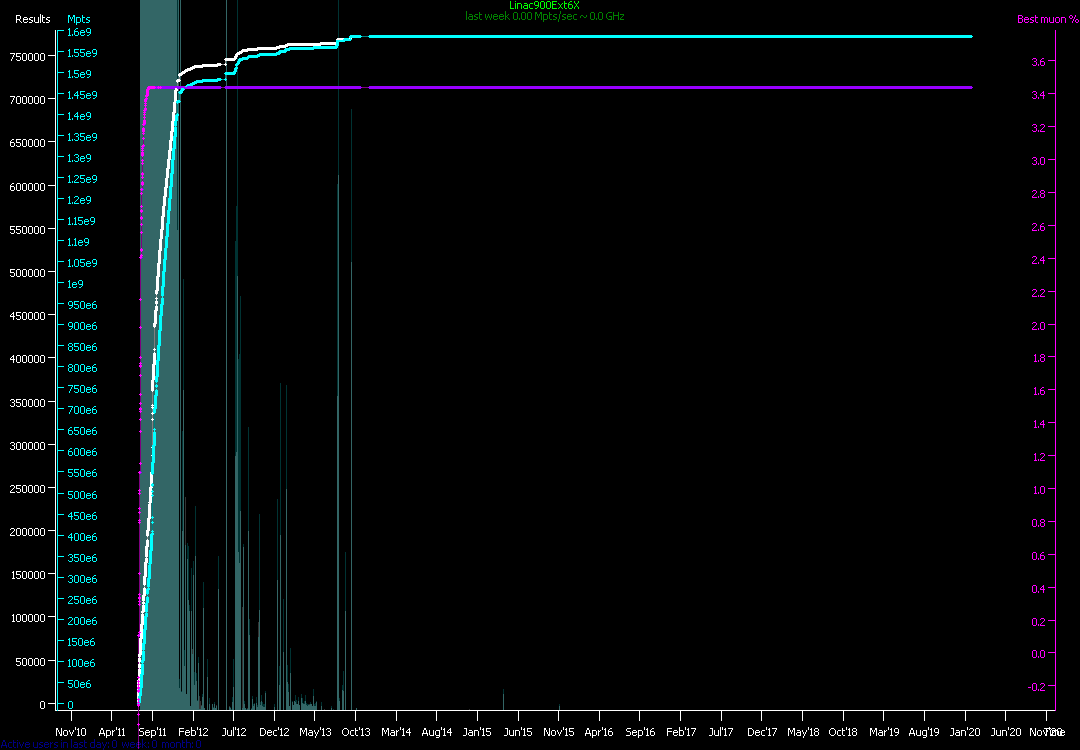Click the 2.0 muon percent axis label
This screenshot has height=750, width=1080.
pyautogui.click(x=1038, y=326)
